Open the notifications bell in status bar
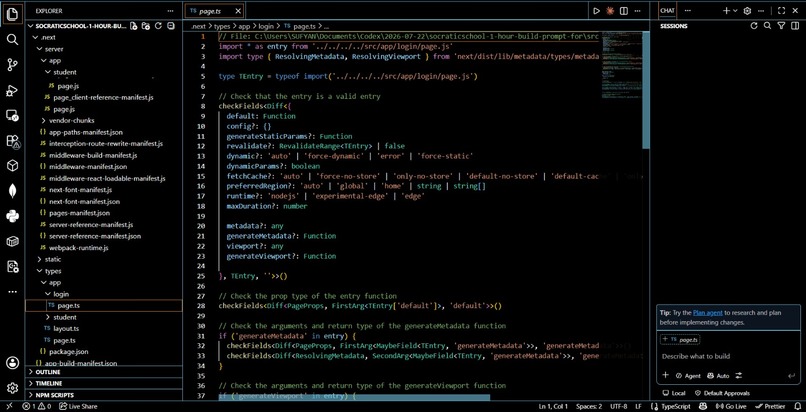 pos(798,406)
